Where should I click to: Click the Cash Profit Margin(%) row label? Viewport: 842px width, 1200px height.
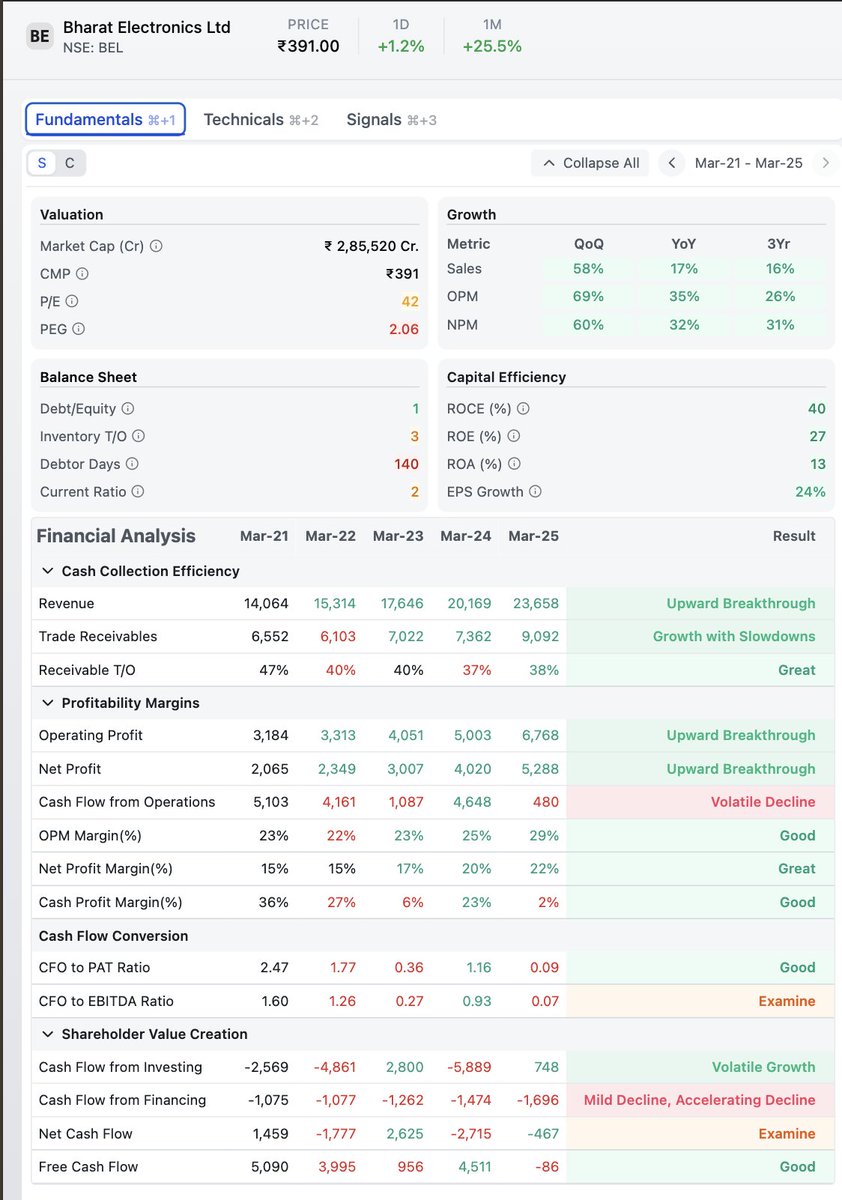pos(110,902)
